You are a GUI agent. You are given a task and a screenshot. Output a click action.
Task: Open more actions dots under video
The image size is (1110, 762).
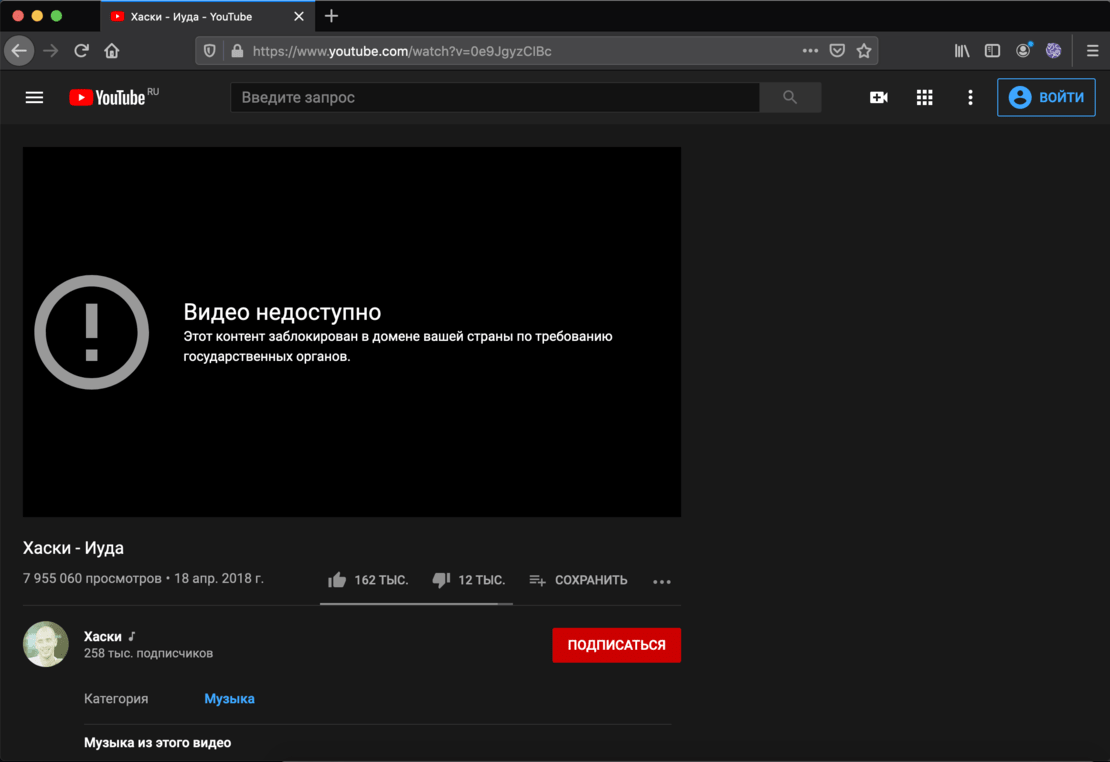click(662, 581)
